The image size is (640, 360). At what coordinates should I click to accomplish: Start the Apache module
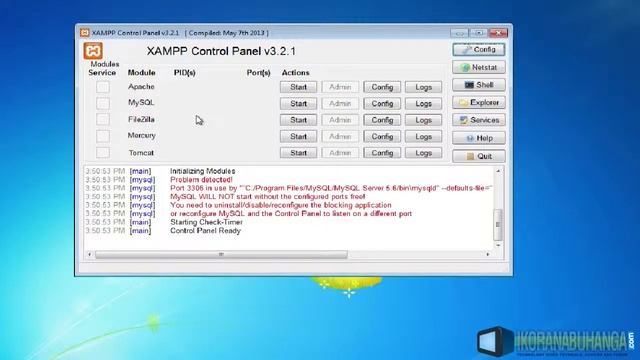point(298,87)
